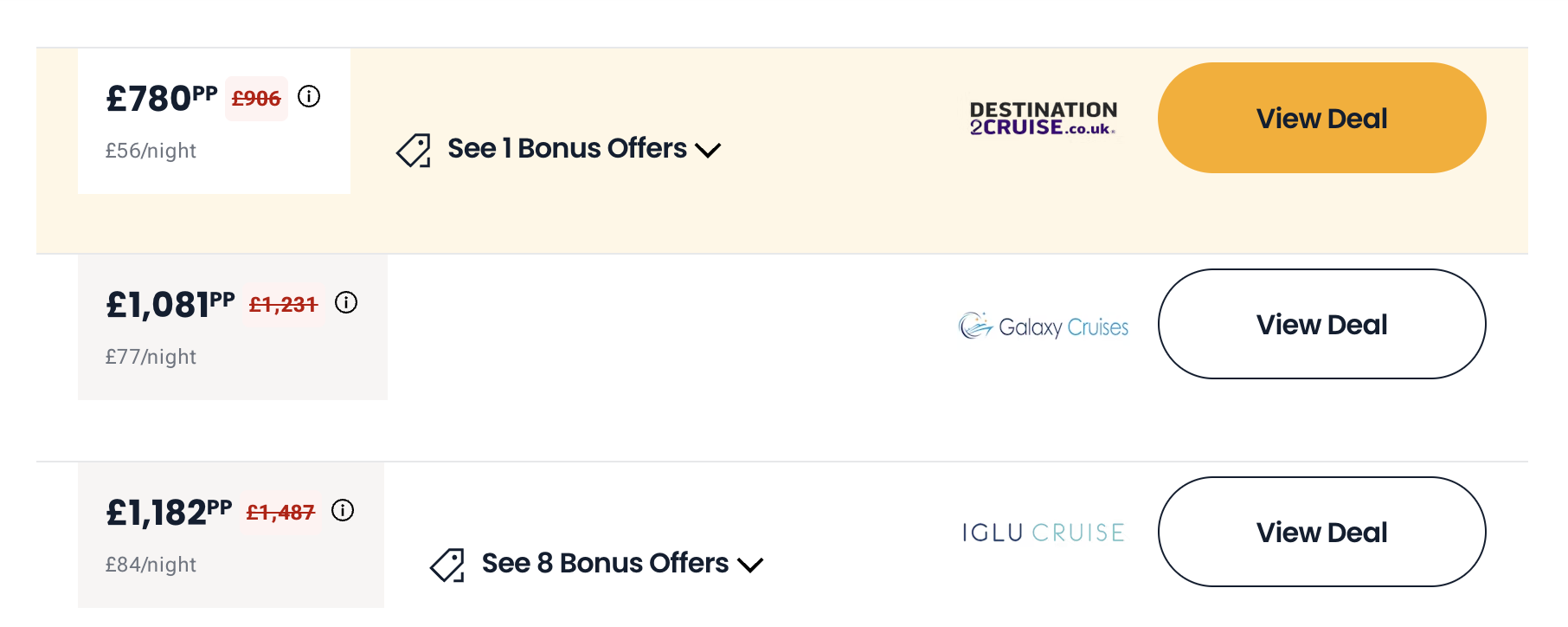
Task: Click the Iglu Cruise logo
Action: point(1044,533)
